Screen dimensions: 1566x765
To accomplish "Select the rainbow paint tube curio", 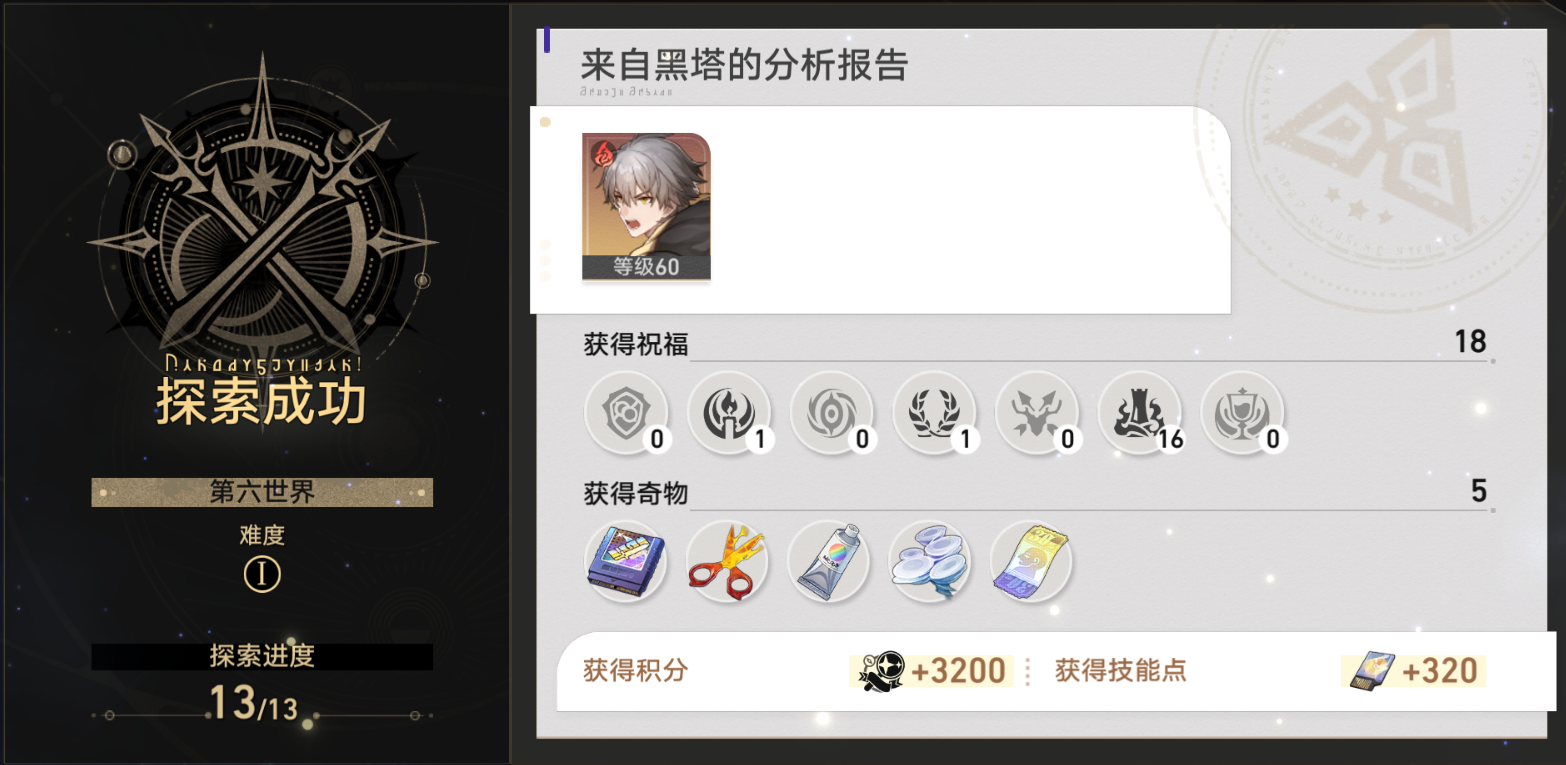I will (828, 561).
